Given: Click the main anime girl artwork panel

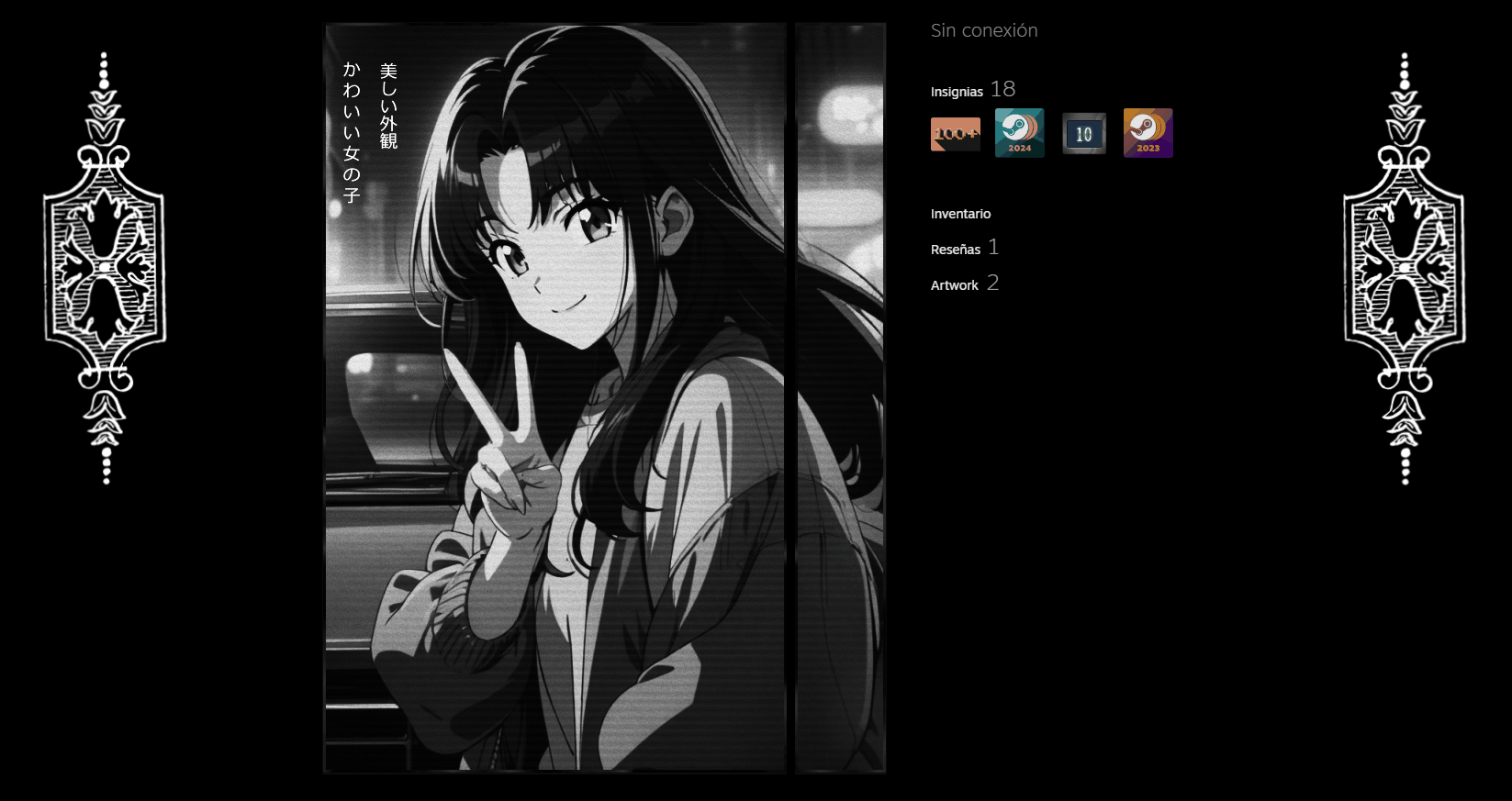Looking at the screenshot, I should [x=555, y=398].
